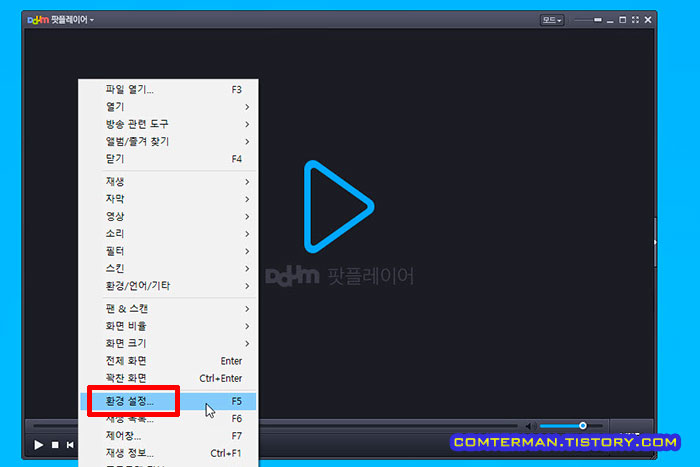
Task: Open the 화면 크기 submenu
Action: tap(168, 344)
